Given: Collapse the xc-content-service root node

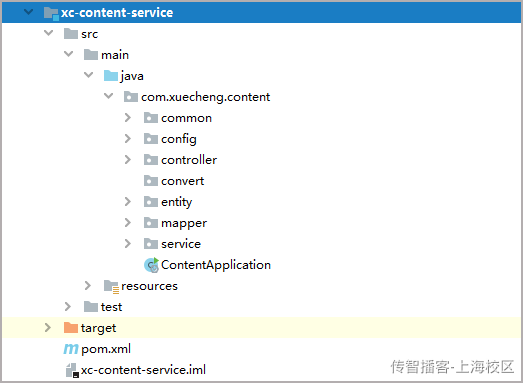Looking at the screenshot, I should 29,12.
